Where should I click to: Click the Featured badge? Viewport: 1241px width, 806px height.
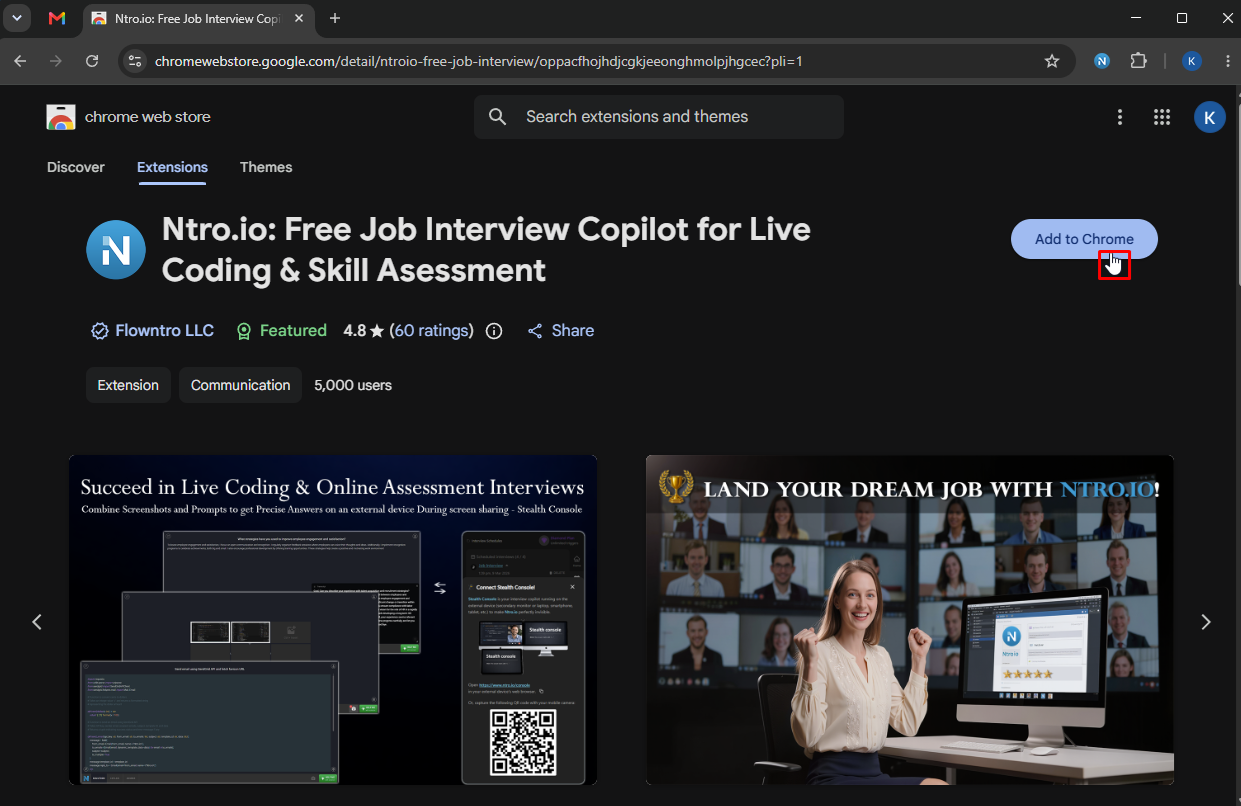281,331
